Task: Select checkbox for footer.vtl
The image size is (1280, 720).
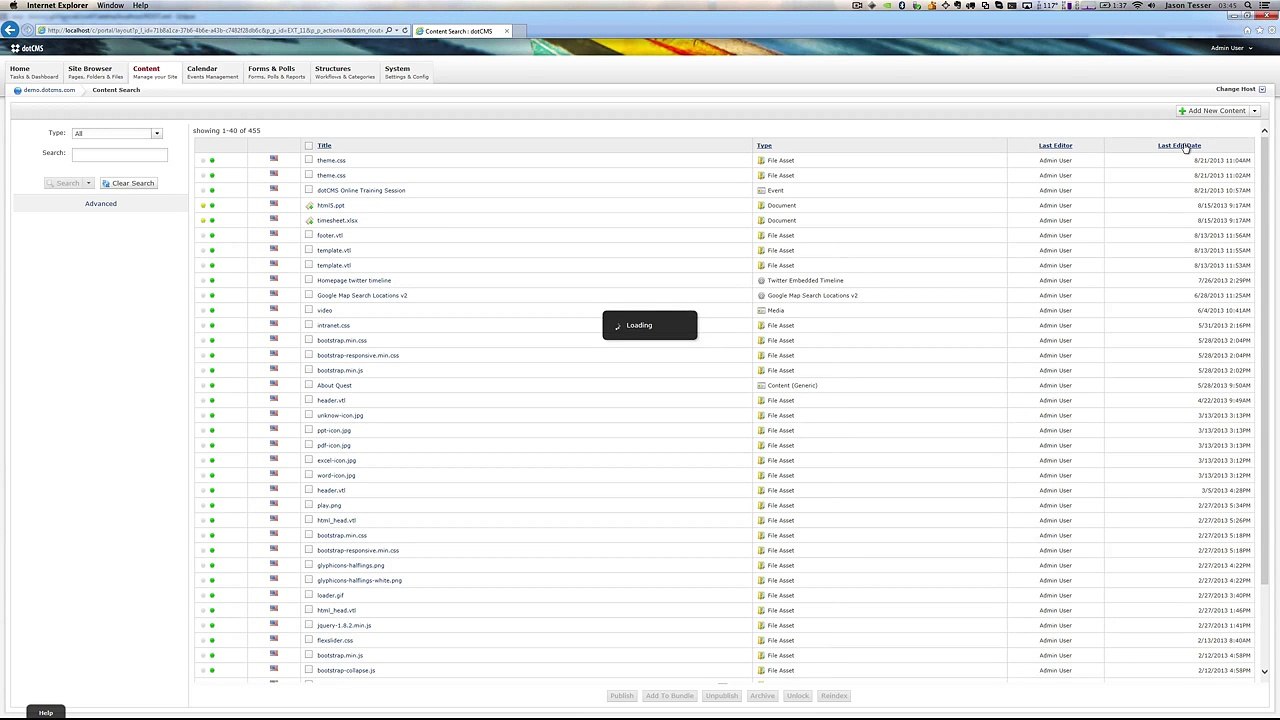Action: pyautogui.click(x=309, y=235)
